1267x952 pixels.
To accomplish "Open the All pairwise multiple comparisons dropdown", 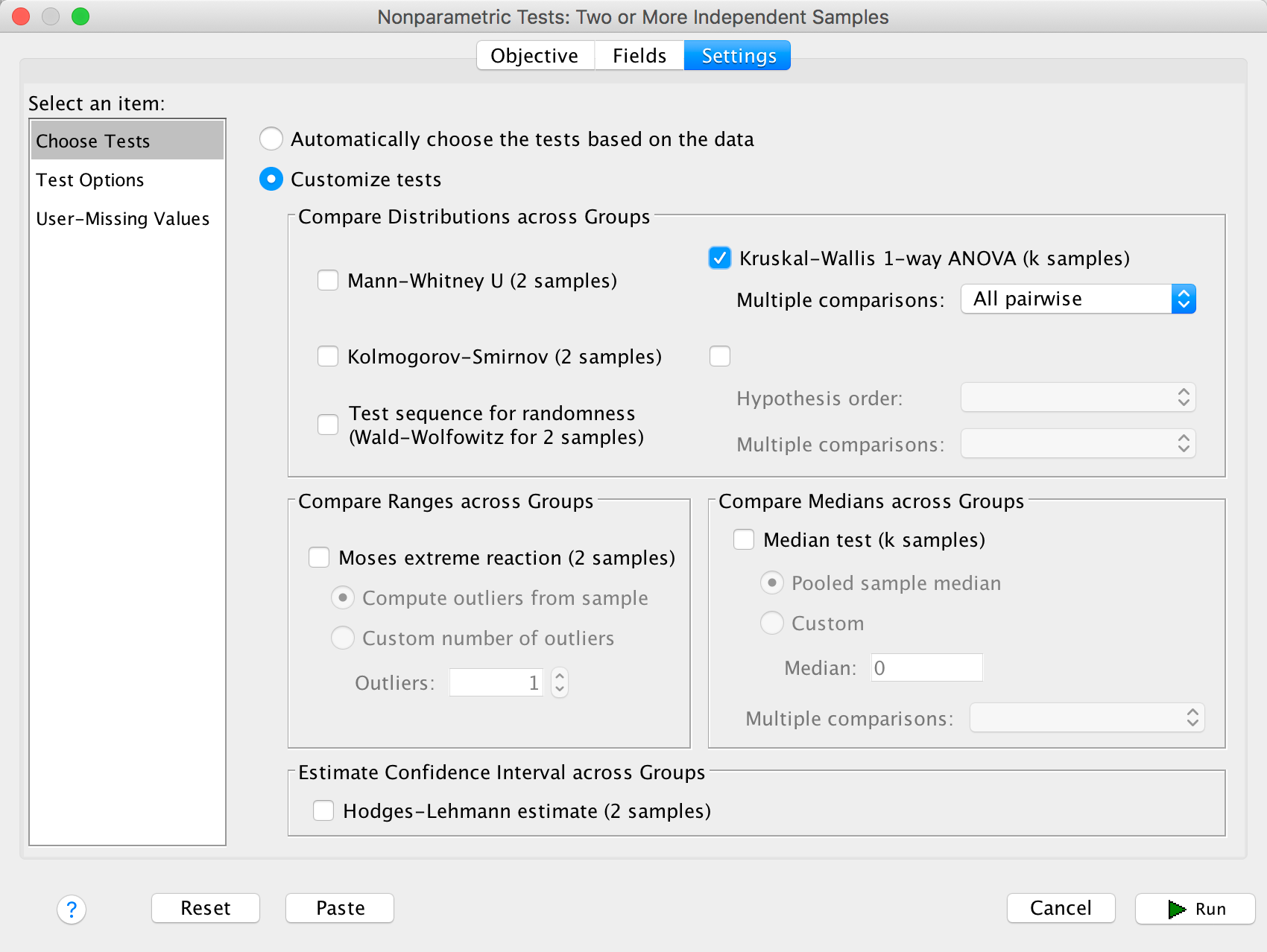I will pyautogui.click(x=1078, y=299).
